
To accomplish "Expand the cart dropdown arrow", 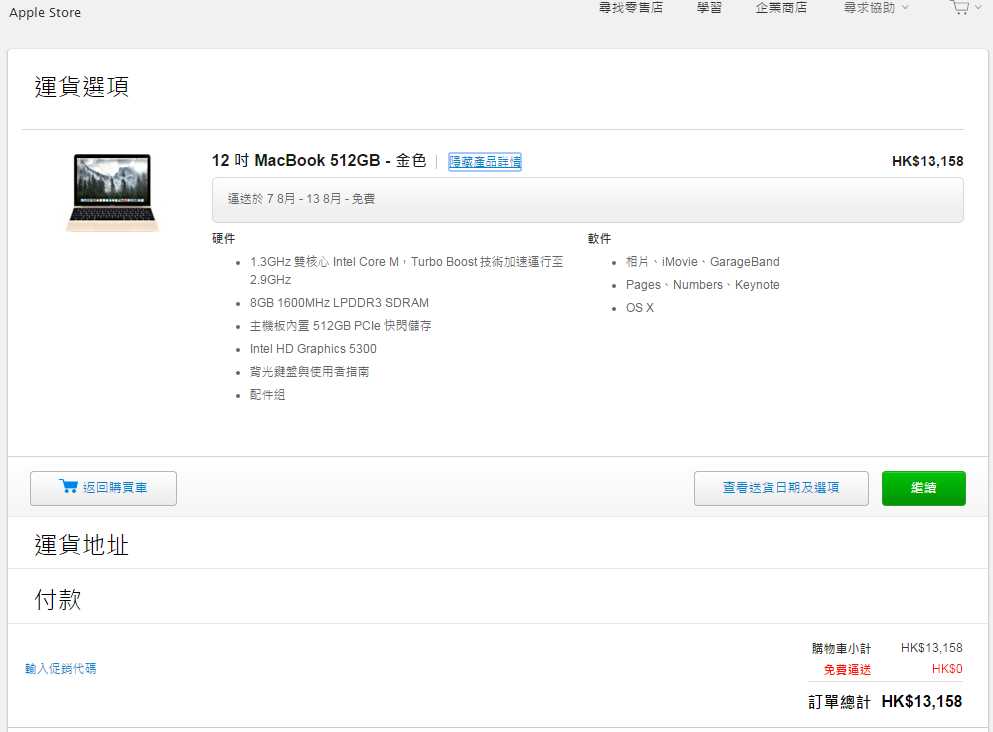I will (x=978, y=8).
